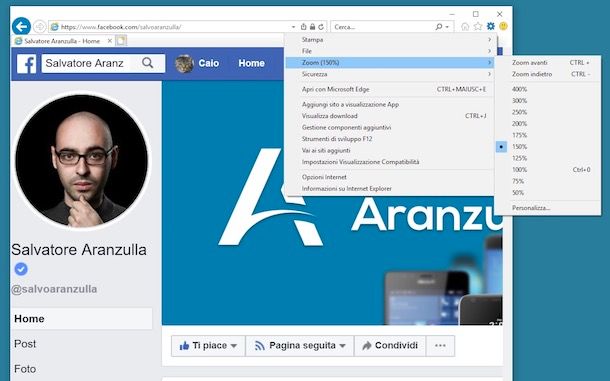Click the Internet Explorer page icon in address bar

click(x=55, y=26)
